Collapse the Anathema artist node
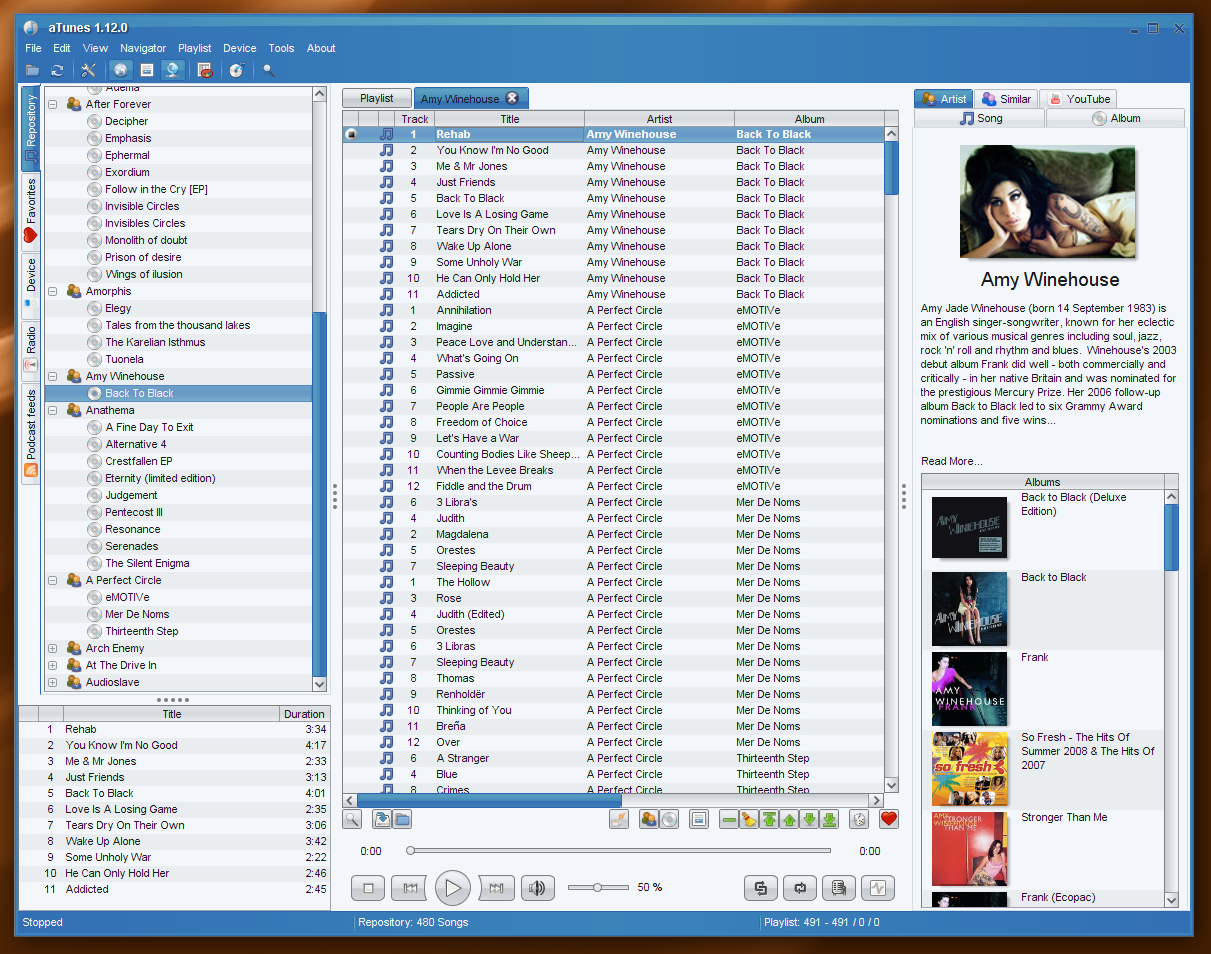 [53, 410]
